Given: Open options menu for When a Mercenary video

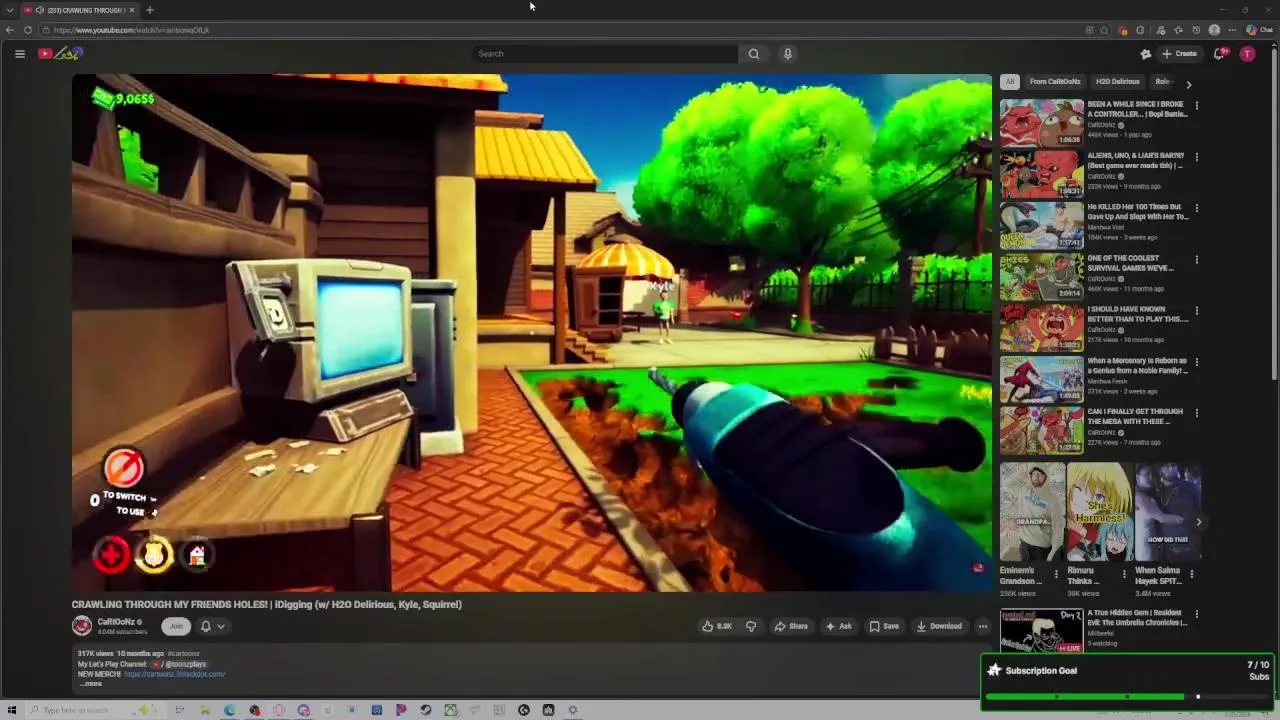Looking at the screenshot, I should click(1197, 362).
